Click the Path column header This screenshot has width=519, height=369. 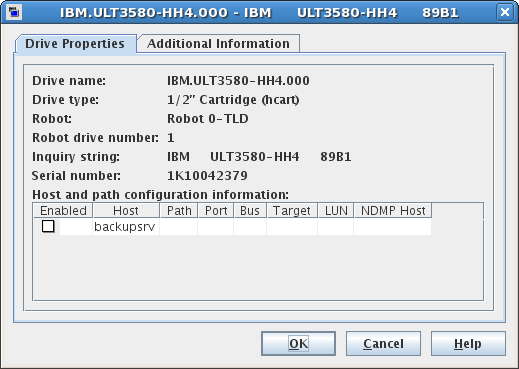pyautogui.click(x=179, y=211)
